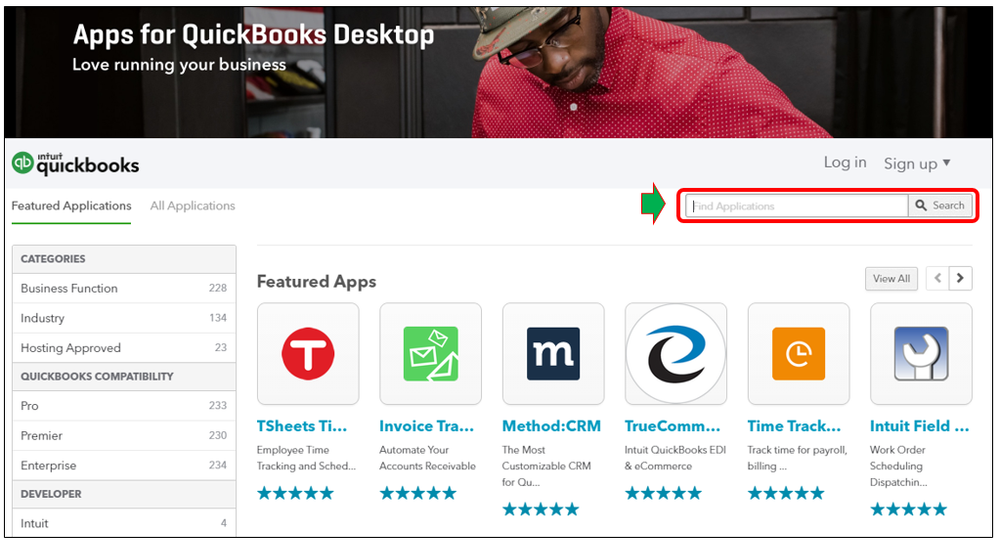Screen dimensions: 999x542
Task: Switch to the All Applications tab
Action: (x=192, y=206)
